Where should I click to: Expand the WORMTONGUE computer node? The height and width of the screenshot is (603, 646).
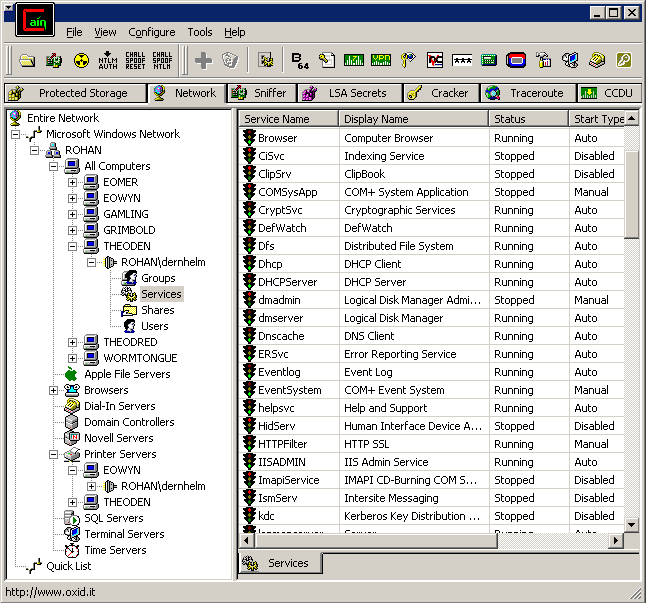tap(73, 358)
